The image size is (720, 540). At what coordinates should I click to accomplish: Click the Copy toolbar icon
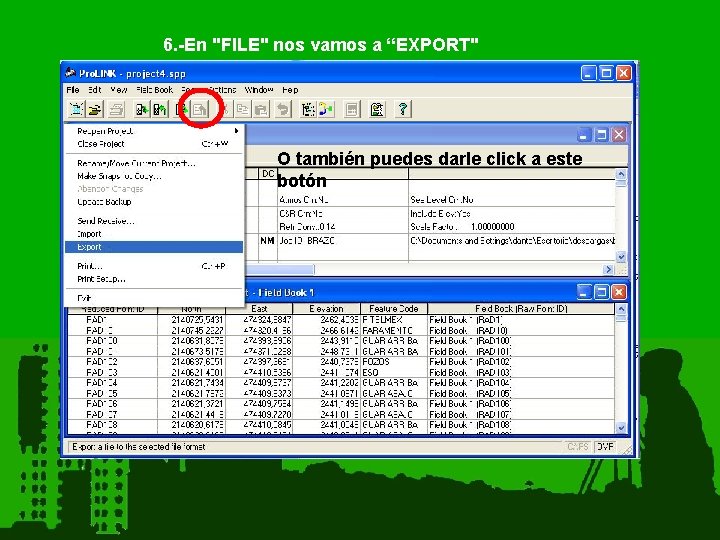(243, 109)
